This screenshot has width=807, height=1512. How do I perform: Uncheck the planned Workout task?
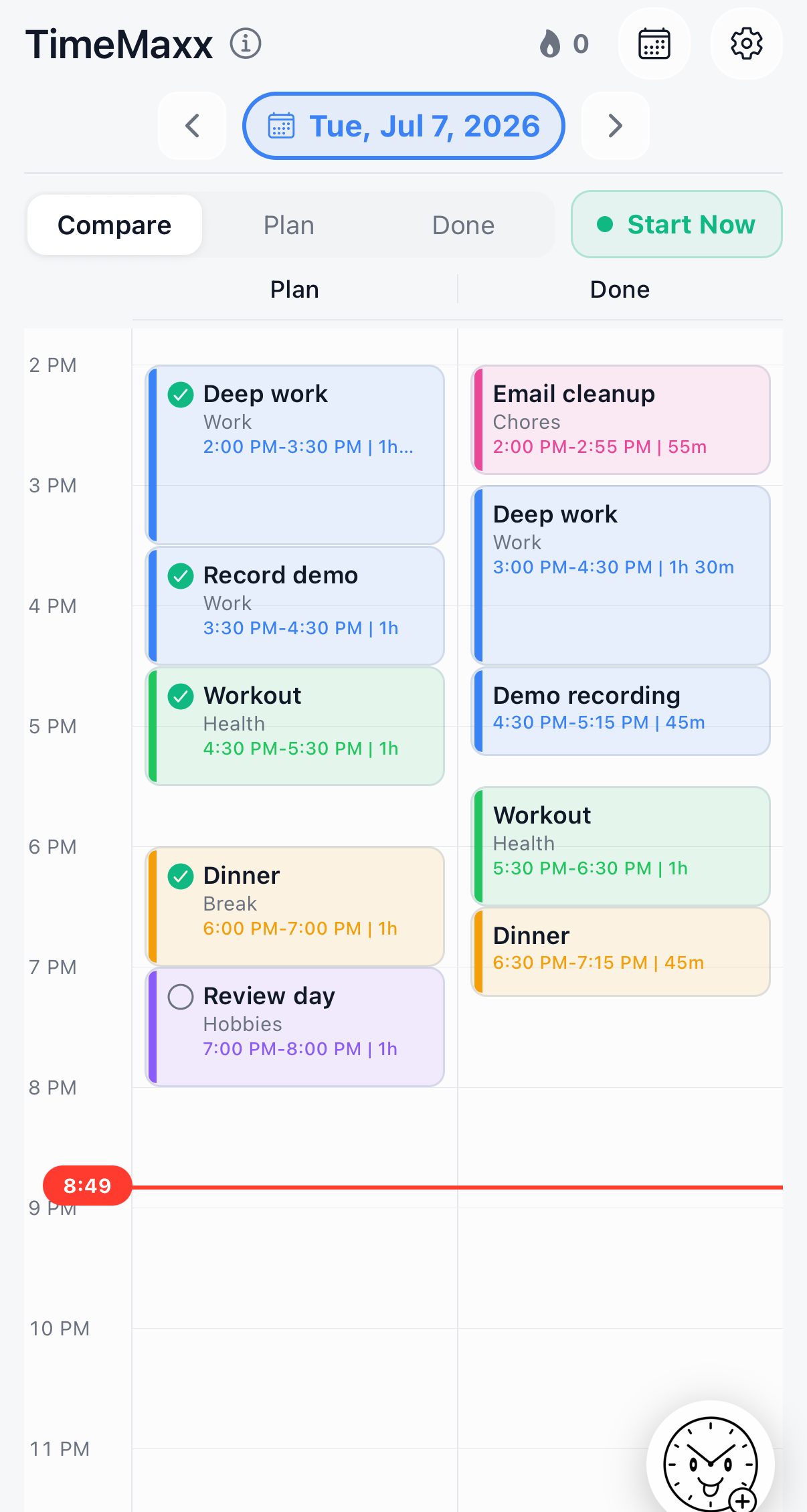coord(181,696)
